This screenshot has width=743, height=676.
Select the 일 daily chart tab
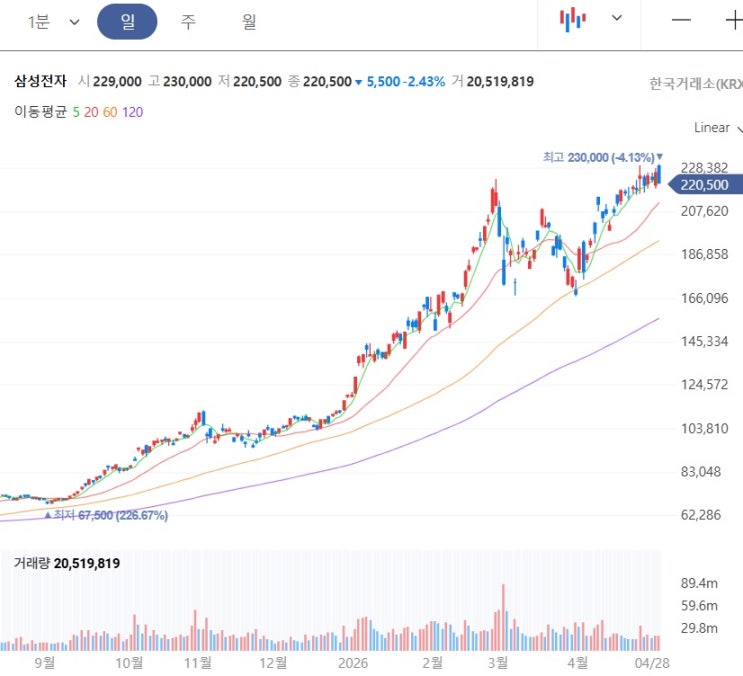pos(127,21)
